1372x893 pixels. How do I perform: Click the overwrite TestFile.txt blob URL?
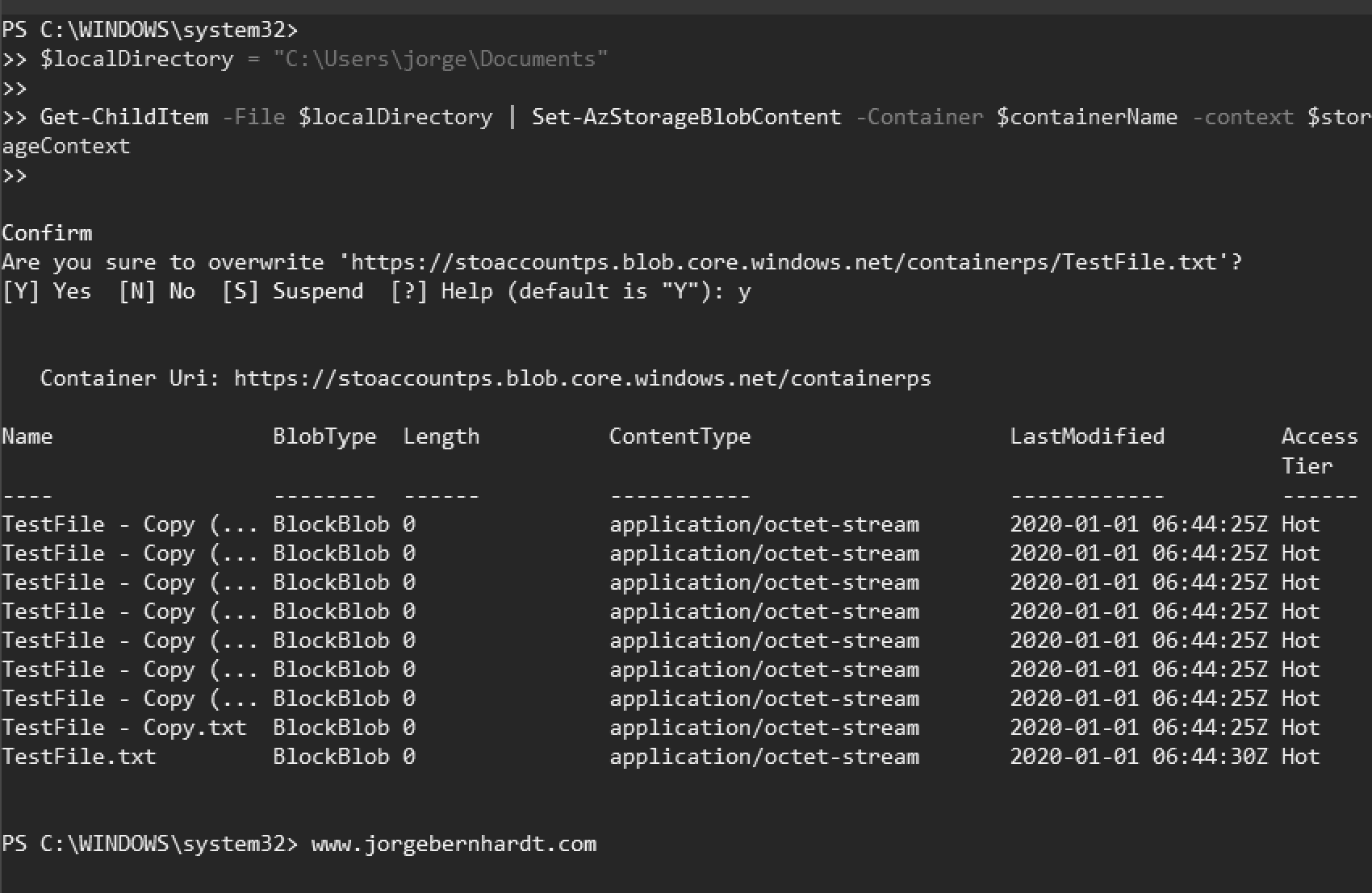coord(784,262)
